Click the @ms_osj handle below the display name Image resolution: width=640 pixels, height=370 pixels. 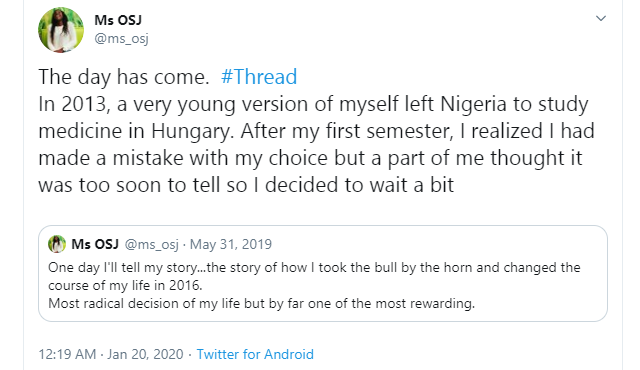tap(121, 39)
